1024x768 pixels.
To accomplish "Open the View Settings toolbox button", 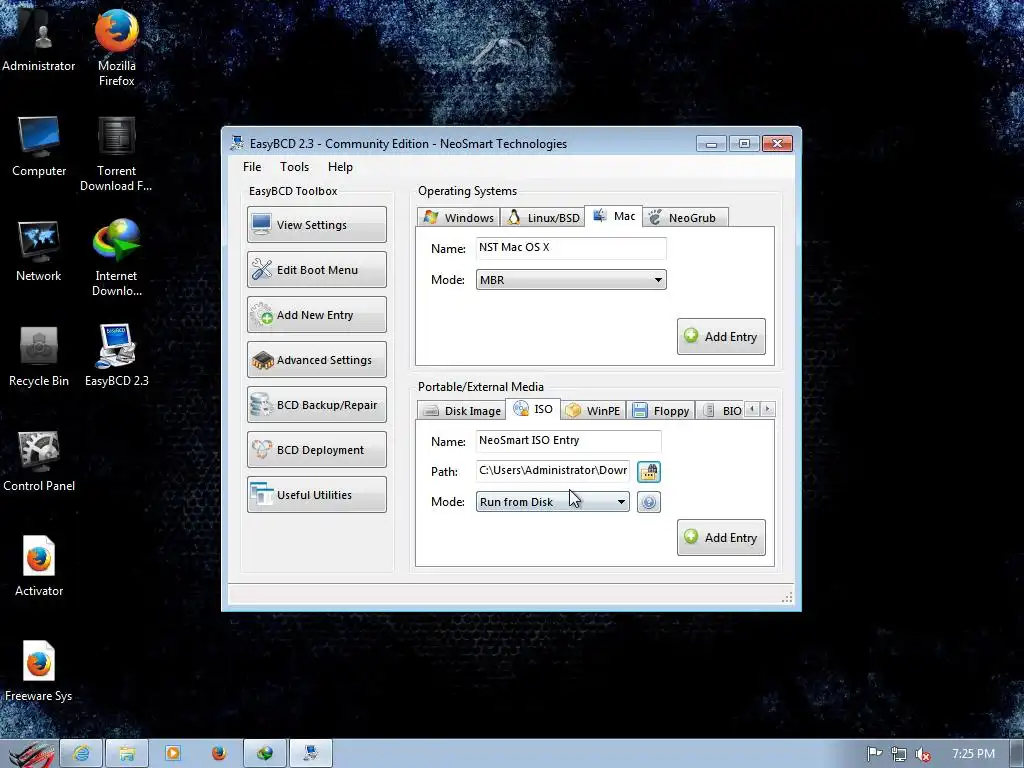I will coord(317,225).
